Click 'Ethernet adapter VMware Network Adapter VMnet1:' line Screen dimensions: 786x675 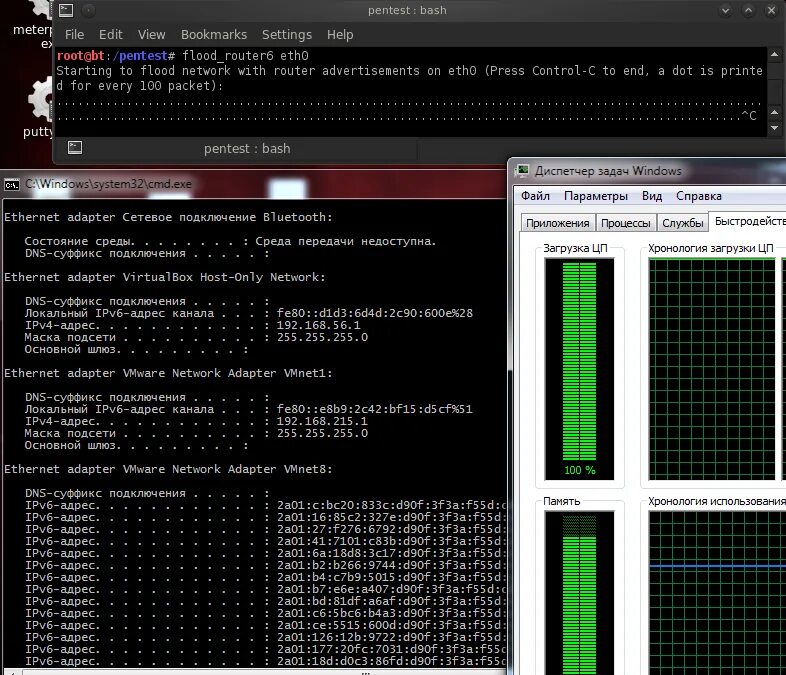(168, 373)
